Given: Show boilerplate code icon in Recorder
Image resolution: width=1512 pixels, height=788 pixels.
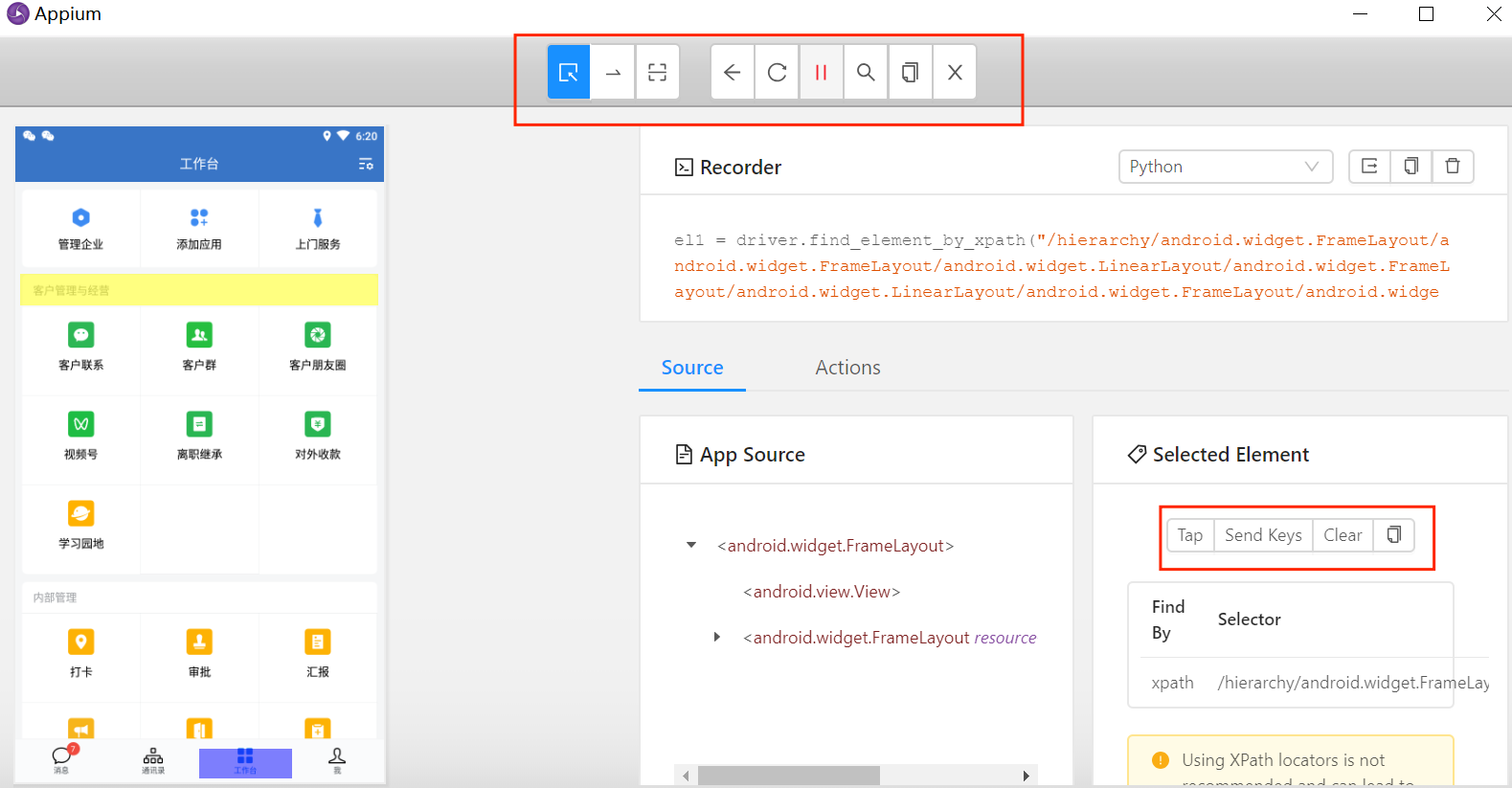Looking at the screenshot, I should [x=1369, y=167].
